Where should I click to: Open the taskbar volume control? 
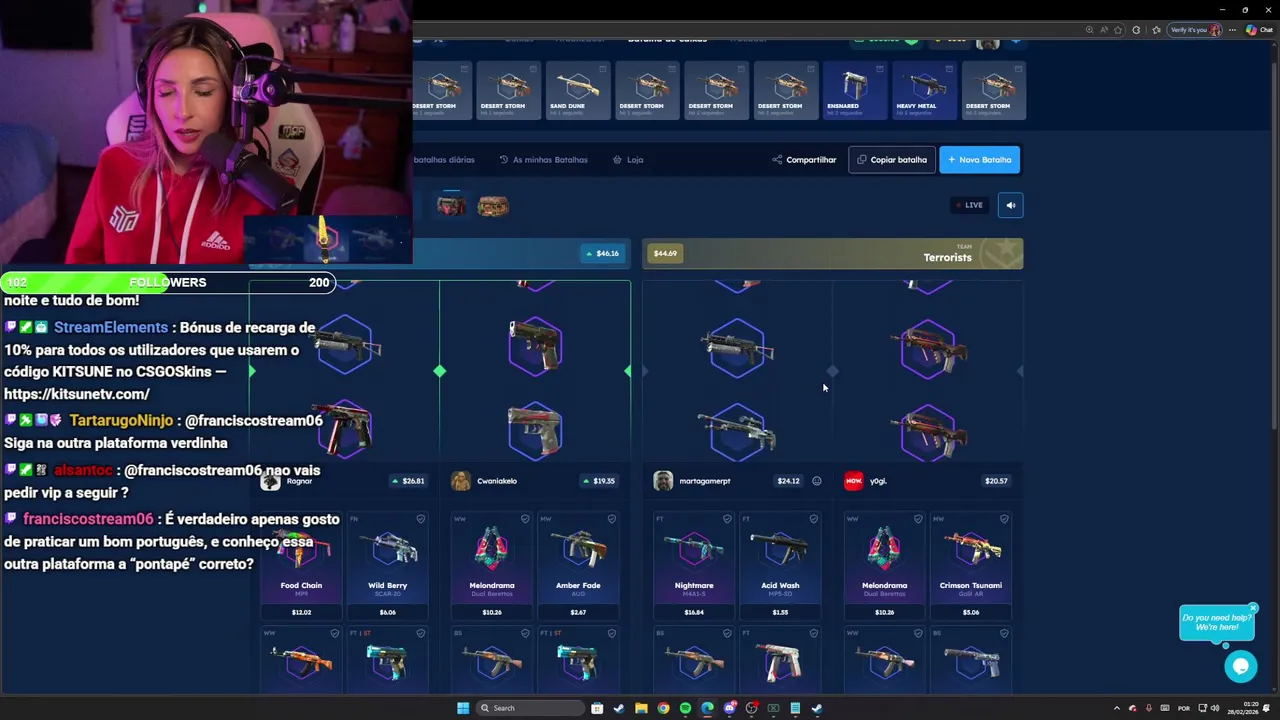coord(1215,708)
